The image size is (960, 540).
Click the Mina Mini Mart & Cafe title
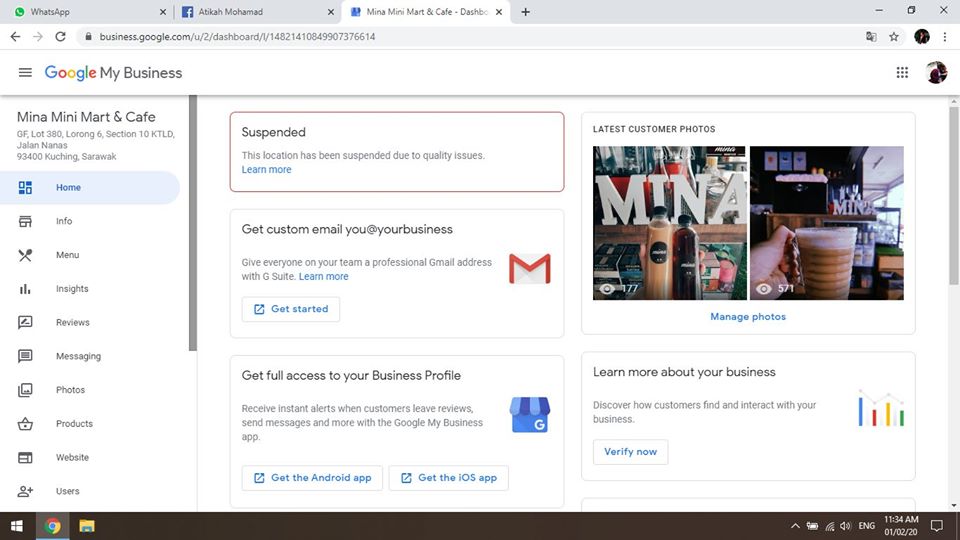pos(86,117)
